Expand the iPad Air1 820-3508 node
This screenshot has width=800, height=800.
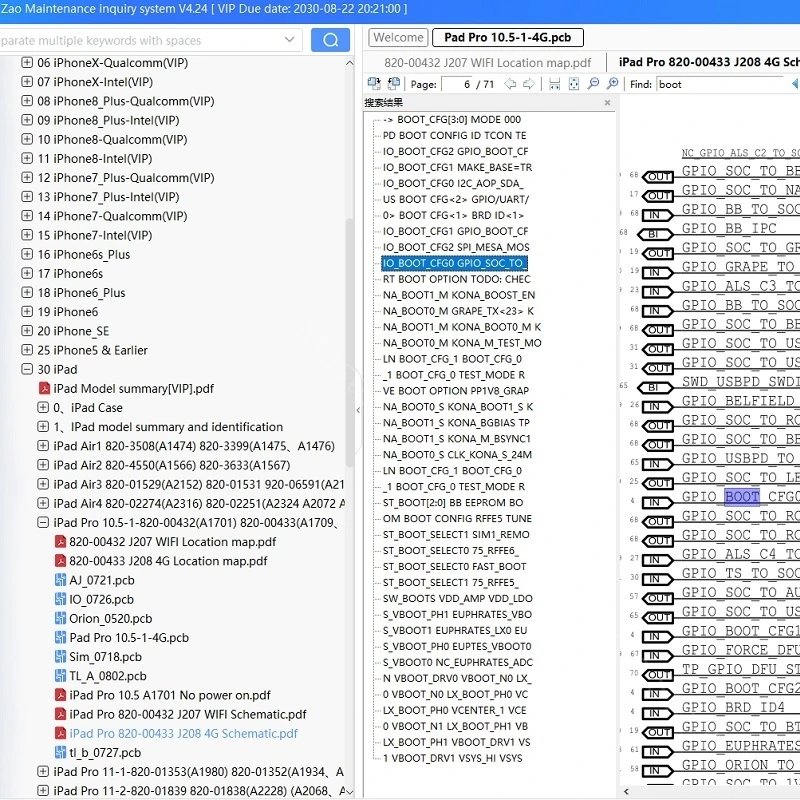pos(43,445)
